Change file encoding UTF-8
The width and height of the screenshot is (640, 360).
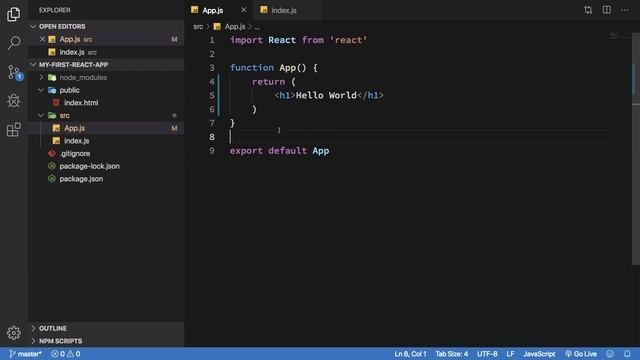[x=487, y=353]
